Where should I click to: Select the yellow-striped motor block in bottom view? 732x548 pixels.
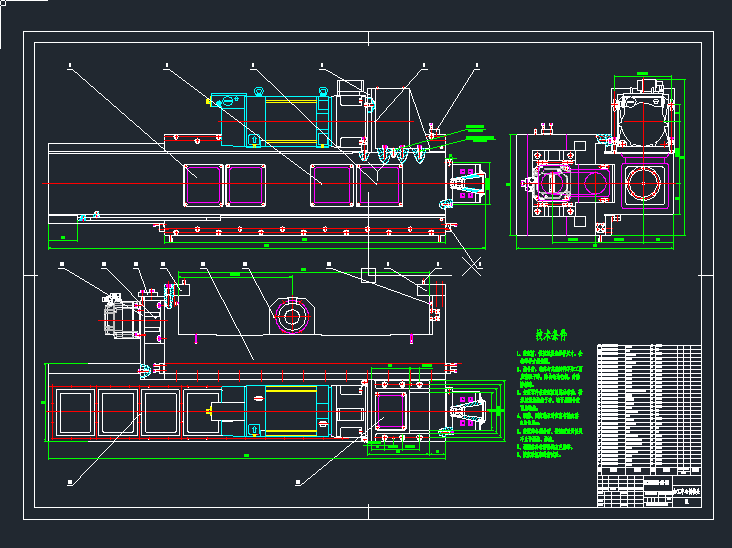(x=292, y=411)
